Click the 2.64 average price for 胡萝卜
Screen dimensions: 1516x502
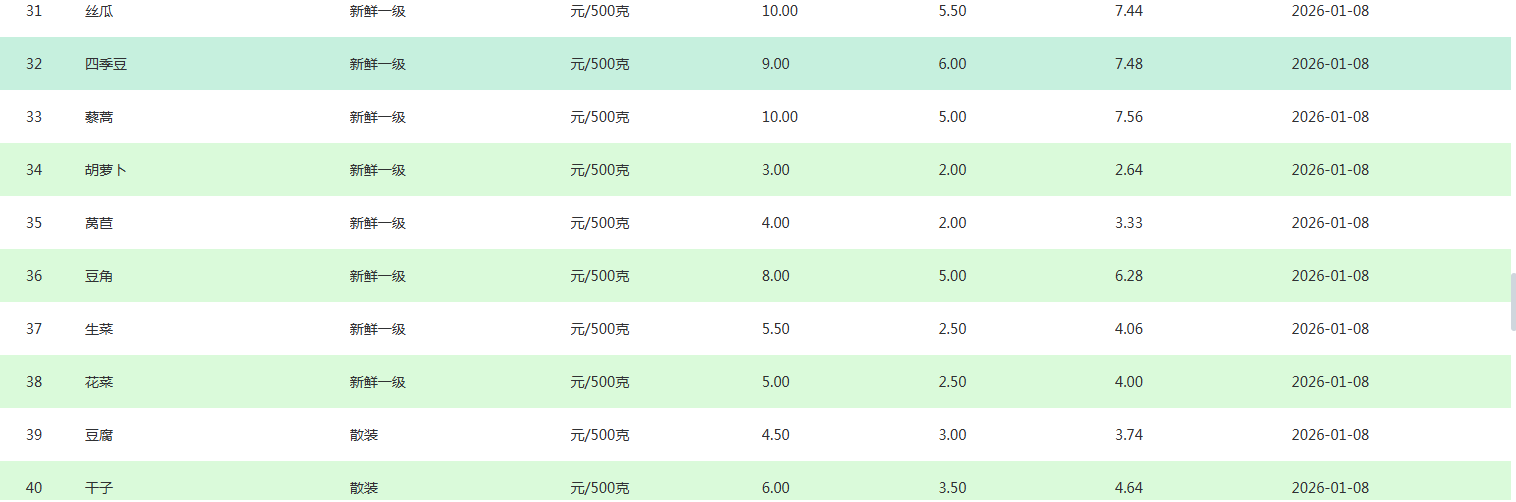click(1128, 170)
